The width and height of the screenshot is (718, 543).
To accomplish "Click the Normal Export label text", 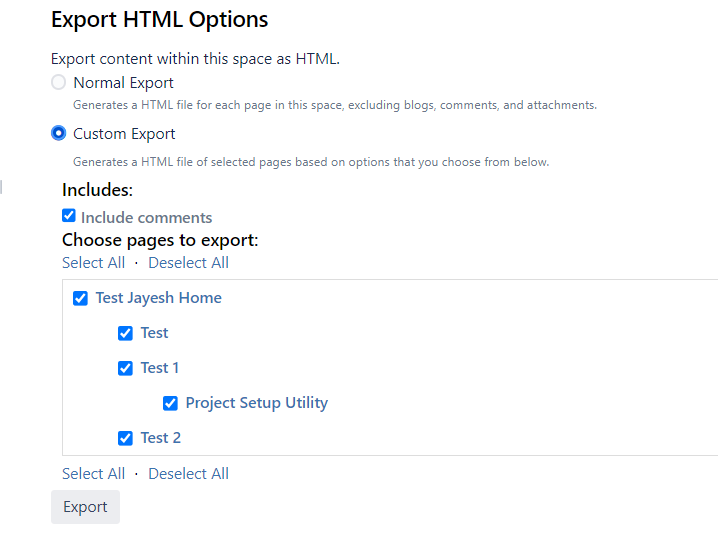I will click(123, 83).
